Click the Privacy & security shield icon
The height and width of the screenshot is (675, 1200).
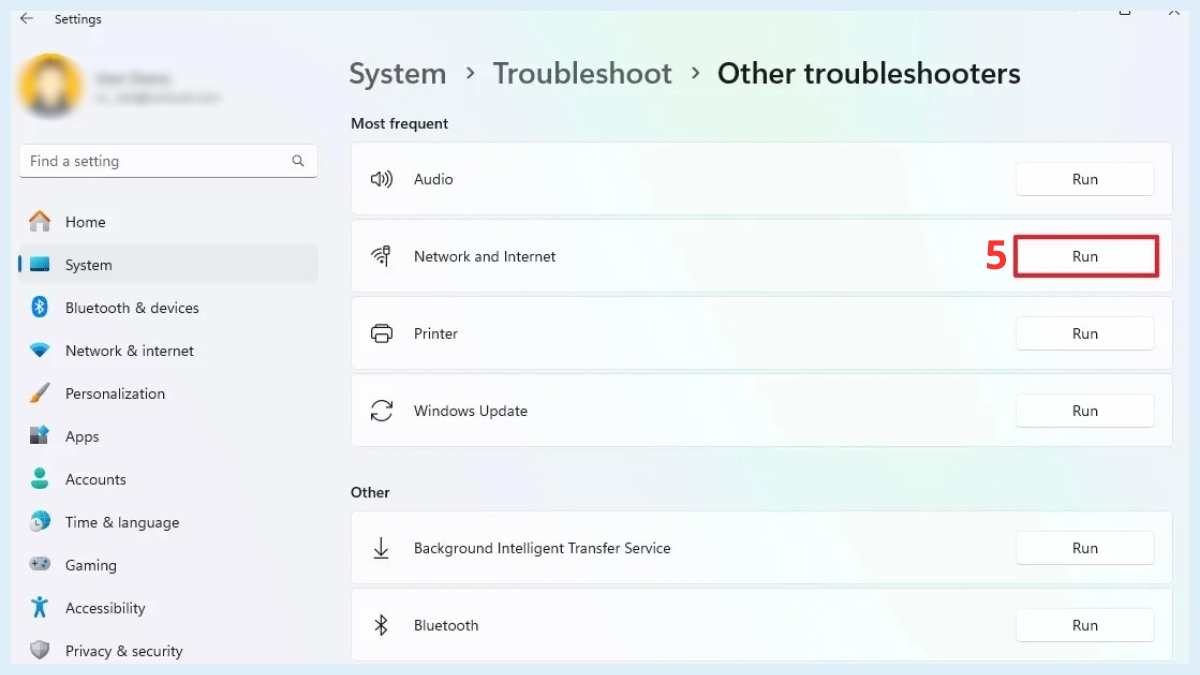[40, 651]
